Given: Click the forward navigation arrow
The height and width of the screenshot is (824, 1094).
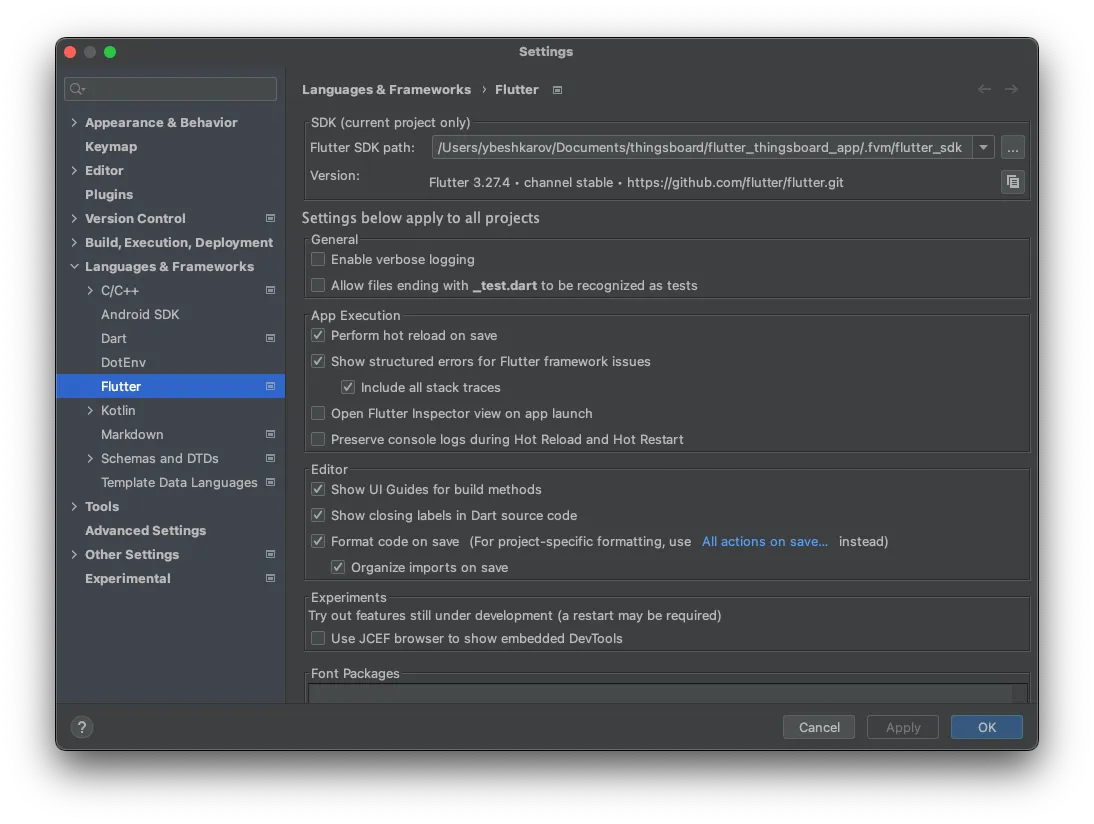Looking at the screenshot, I should click(1011, 90).
